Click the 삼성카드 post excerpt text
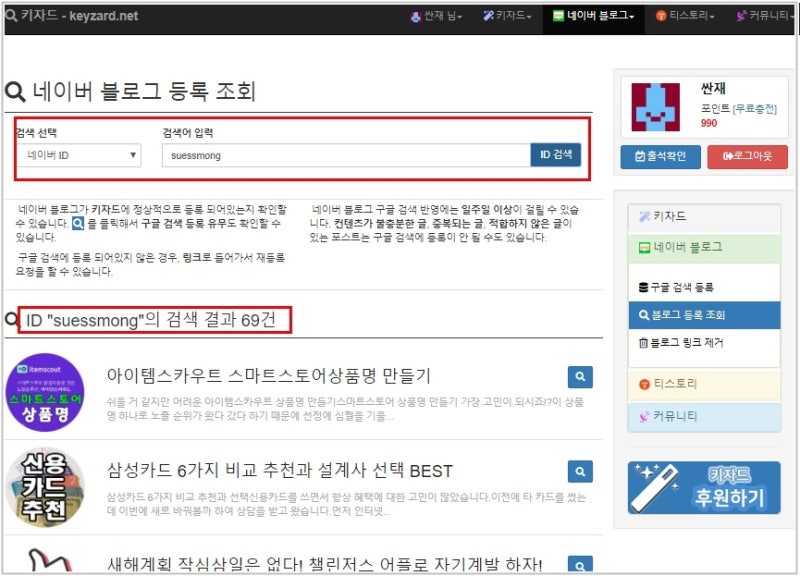This screenshot has height=576, width=800. [x=346, y=504]
